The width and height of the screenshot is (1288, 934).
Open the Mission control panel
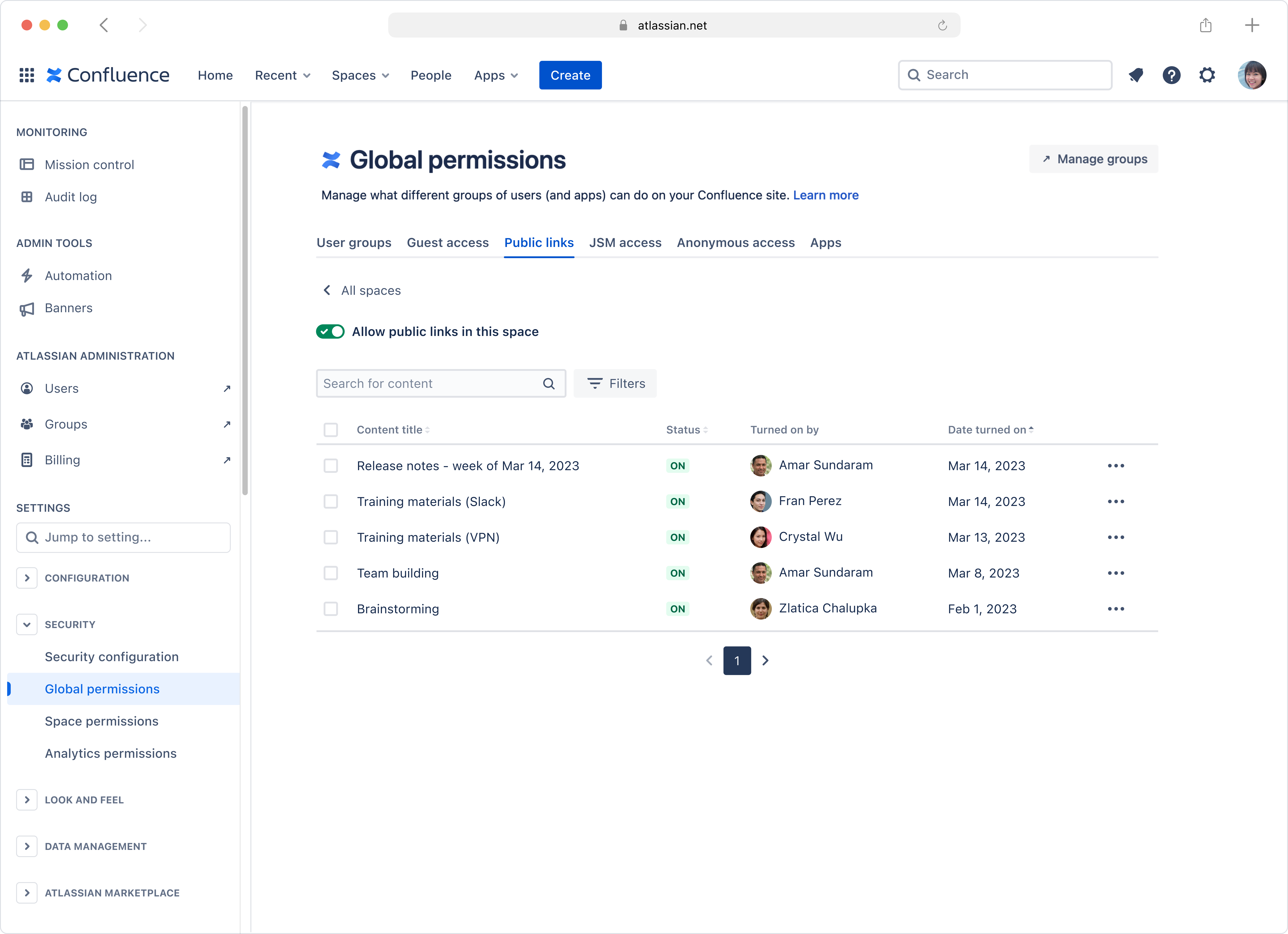tap(89, 164)
